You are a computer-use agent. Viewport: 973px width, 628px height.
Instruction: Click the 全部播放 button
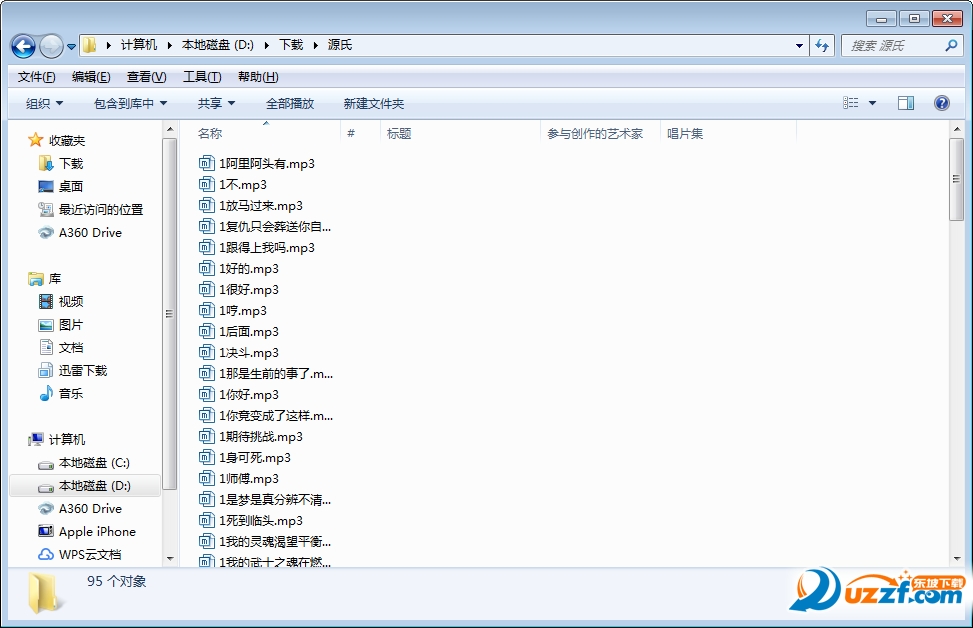(290, 103)
